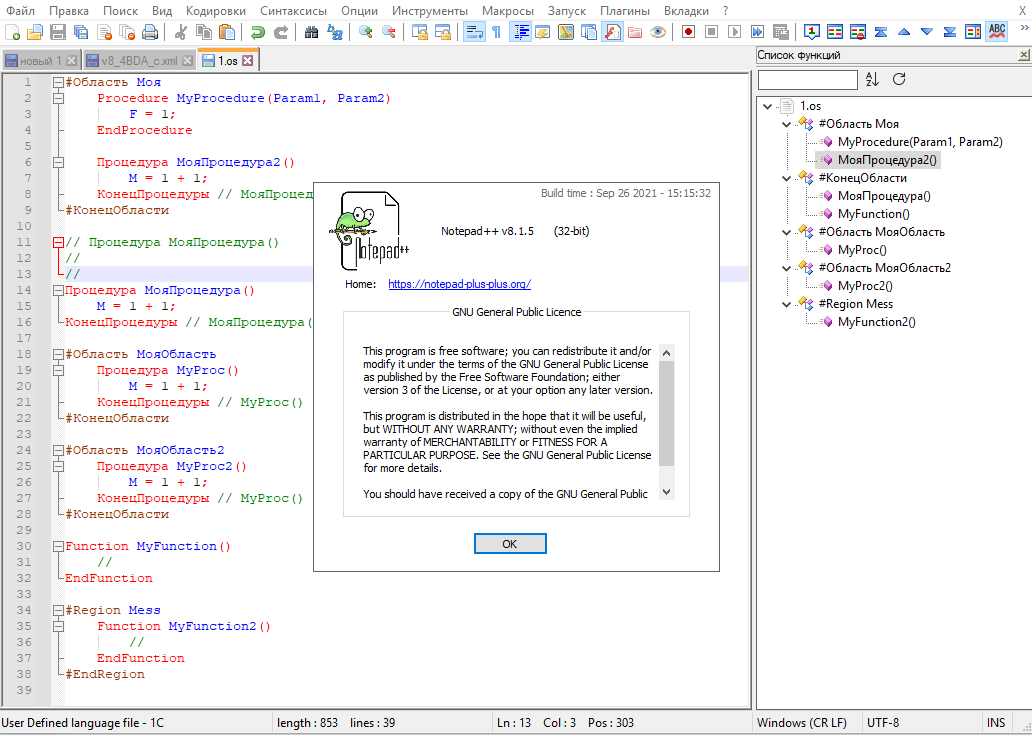The image size is (1032, 735).
Task: Toggle INS mode in status bar
Action: 995,722
